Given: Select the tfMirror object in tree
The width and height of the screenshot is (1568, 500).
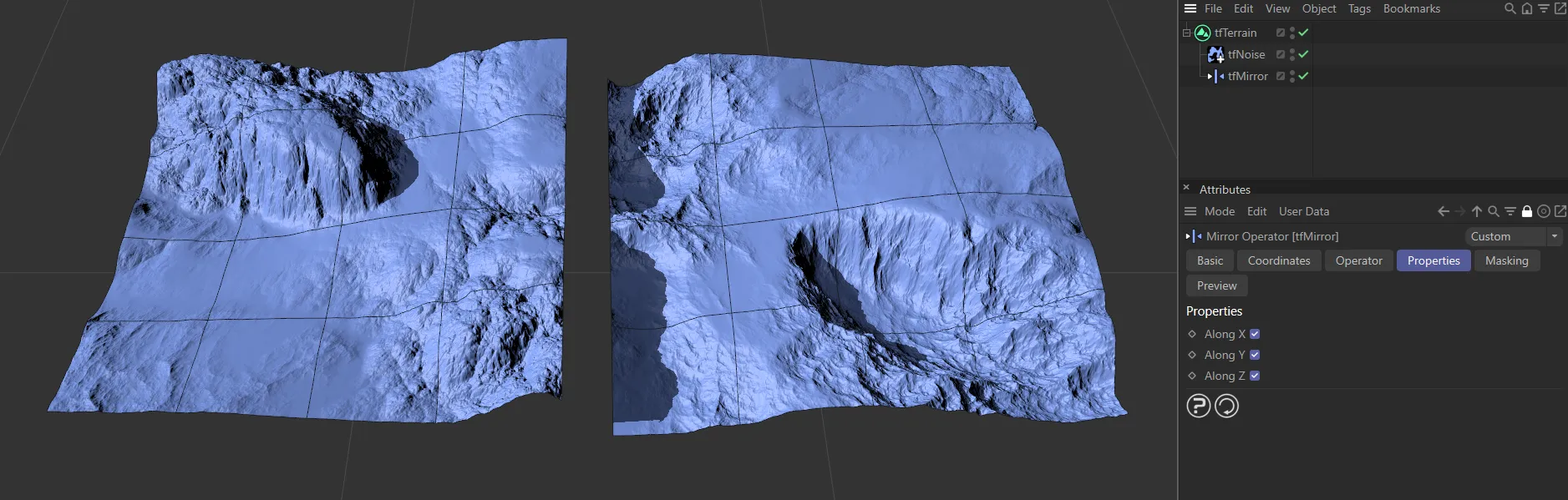Looking at the screenshot, I should tap(1247, 76).
